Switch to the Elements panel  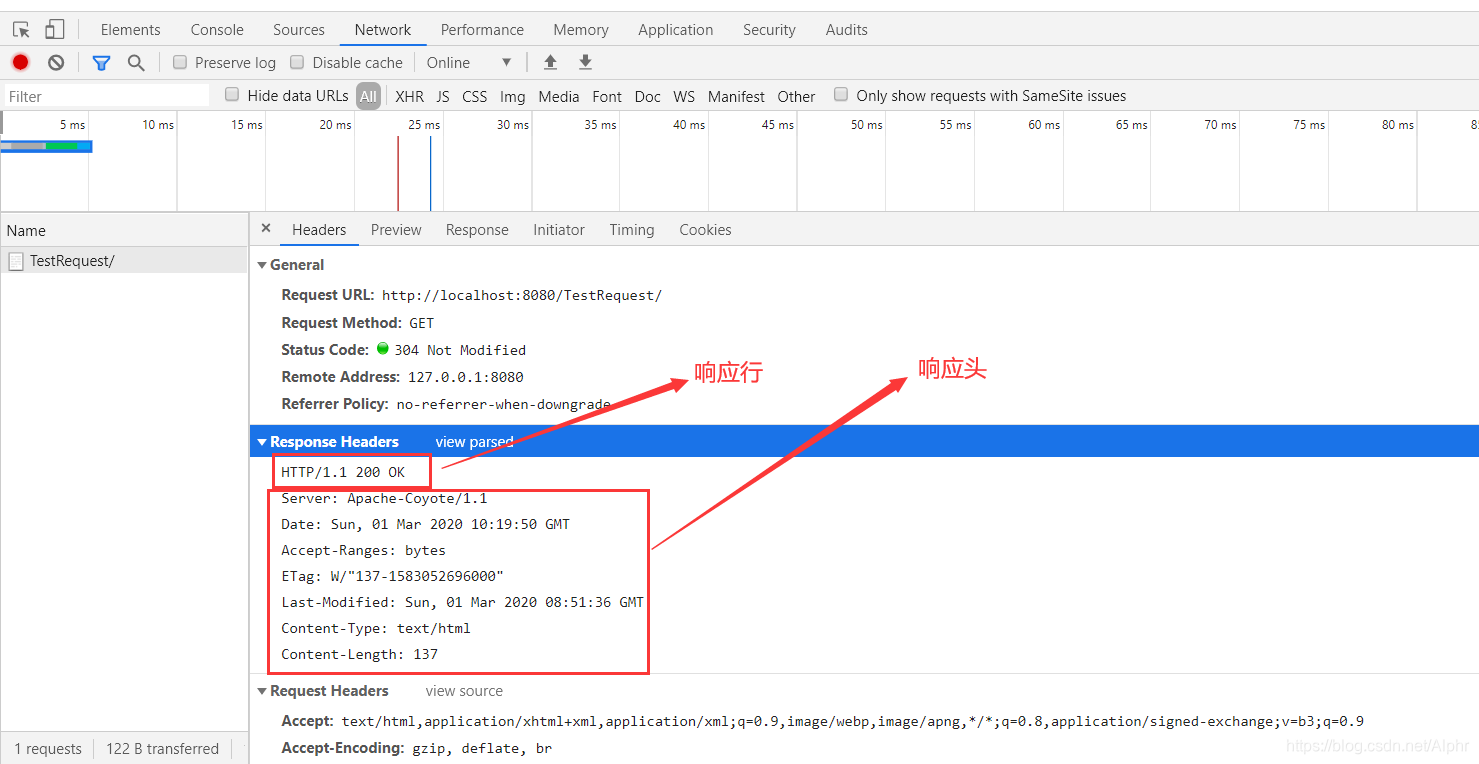[x=130, y=30]
